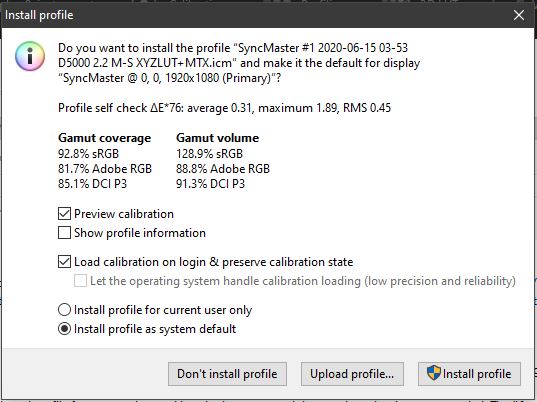The image size is (537, 402).
Task: Uncheck the Preview calibration checkbox
Action: (64, 214)
